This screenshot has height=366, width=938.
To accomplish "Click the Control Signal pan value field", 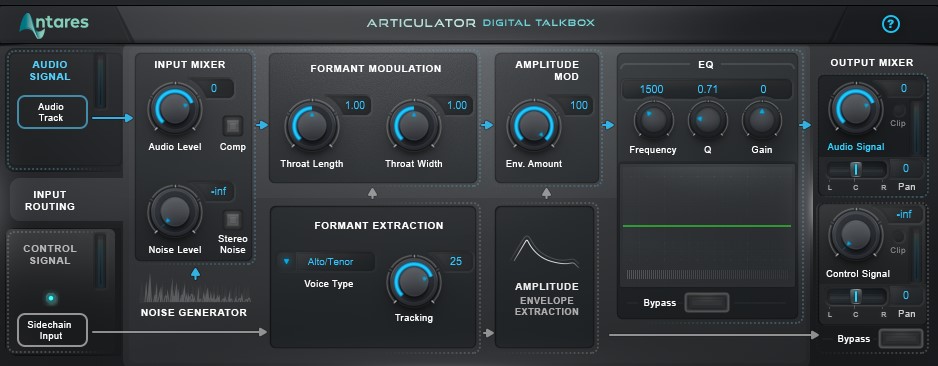I will coord(906,295).
